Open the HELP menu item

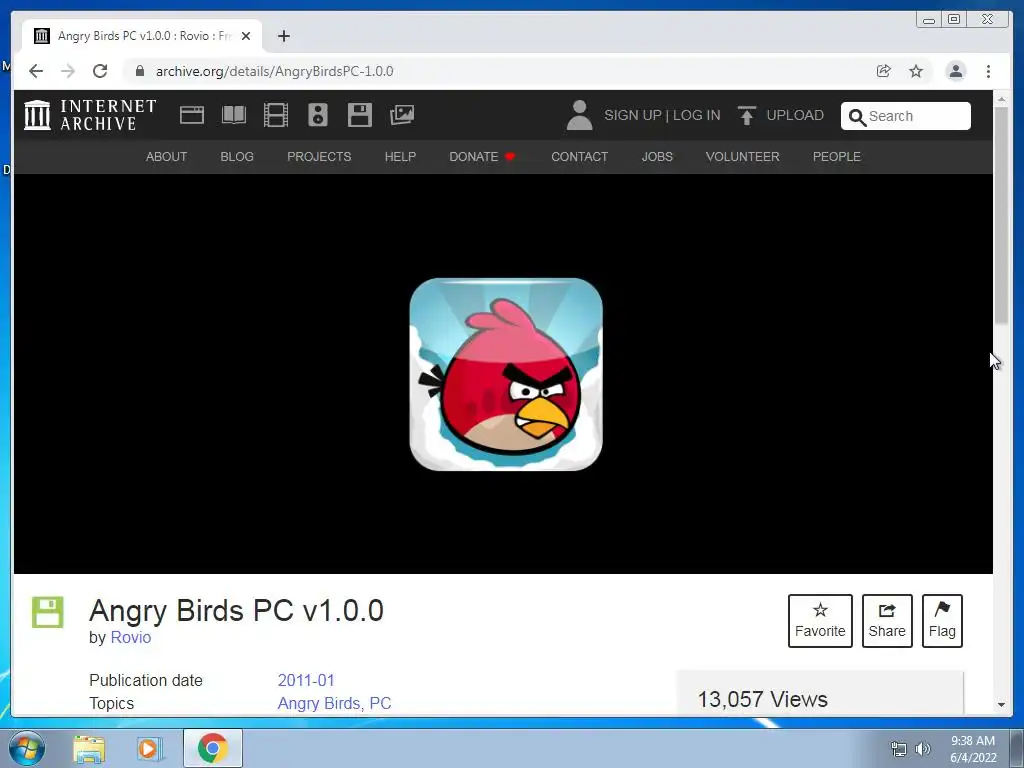point(400,157)
